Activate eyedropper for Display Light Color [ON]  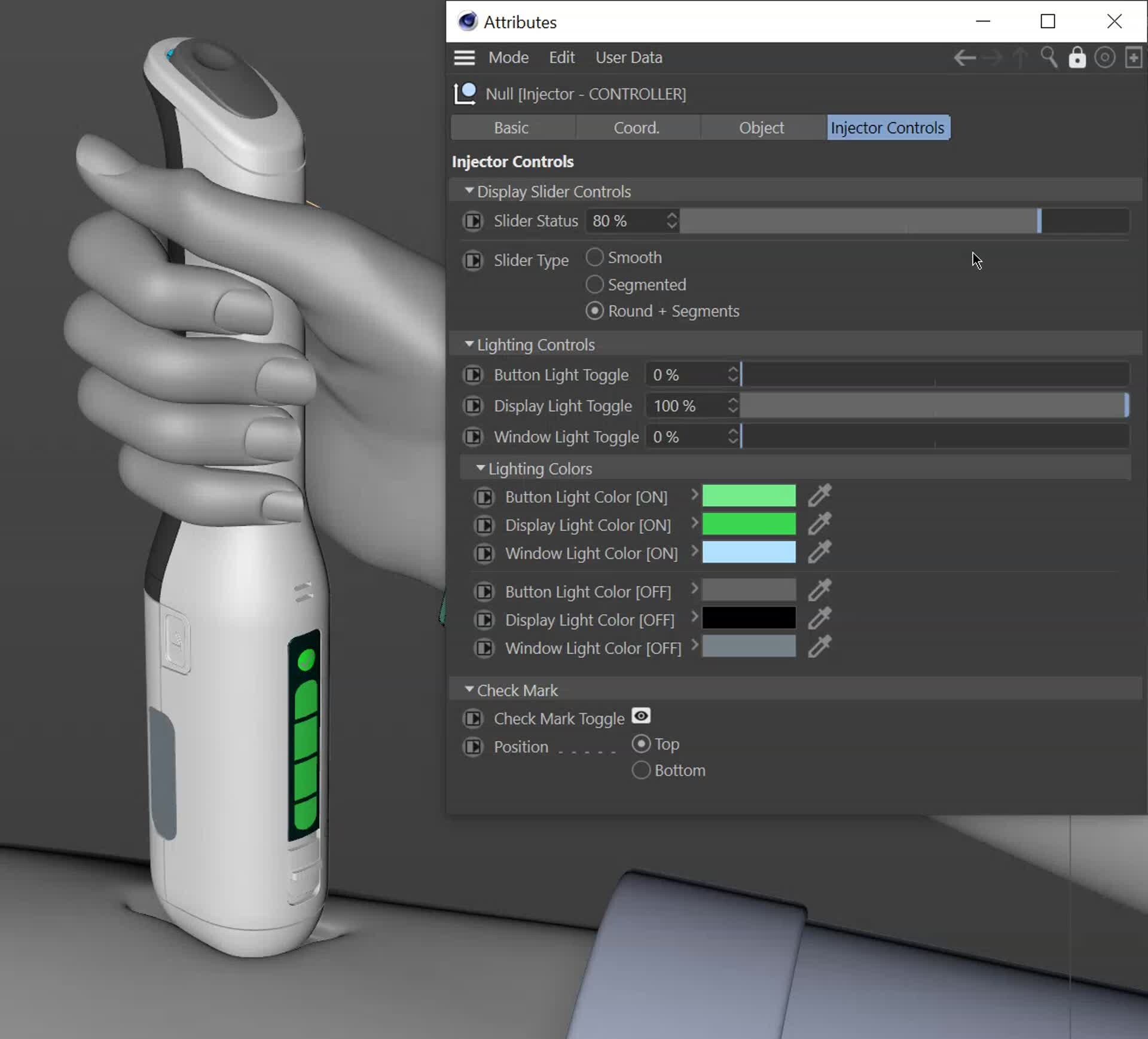(820, 525)
